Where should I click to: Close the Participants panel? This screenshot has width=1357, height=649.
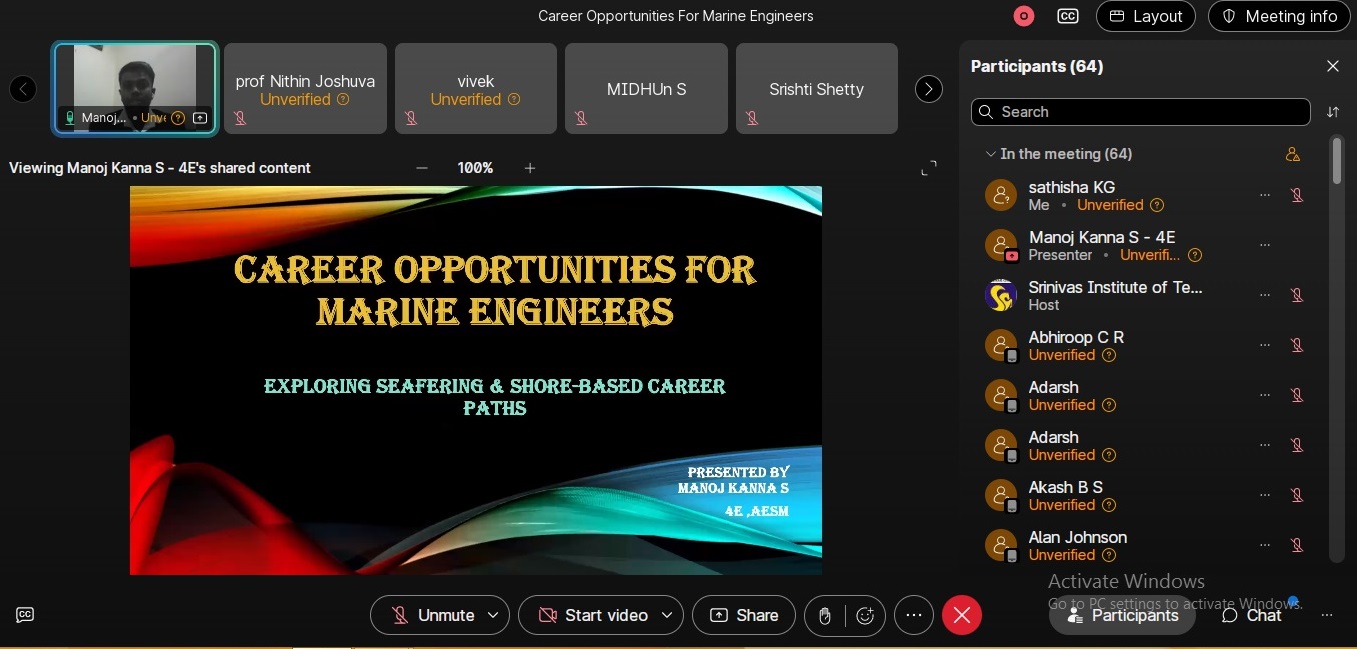[1333, 66]
